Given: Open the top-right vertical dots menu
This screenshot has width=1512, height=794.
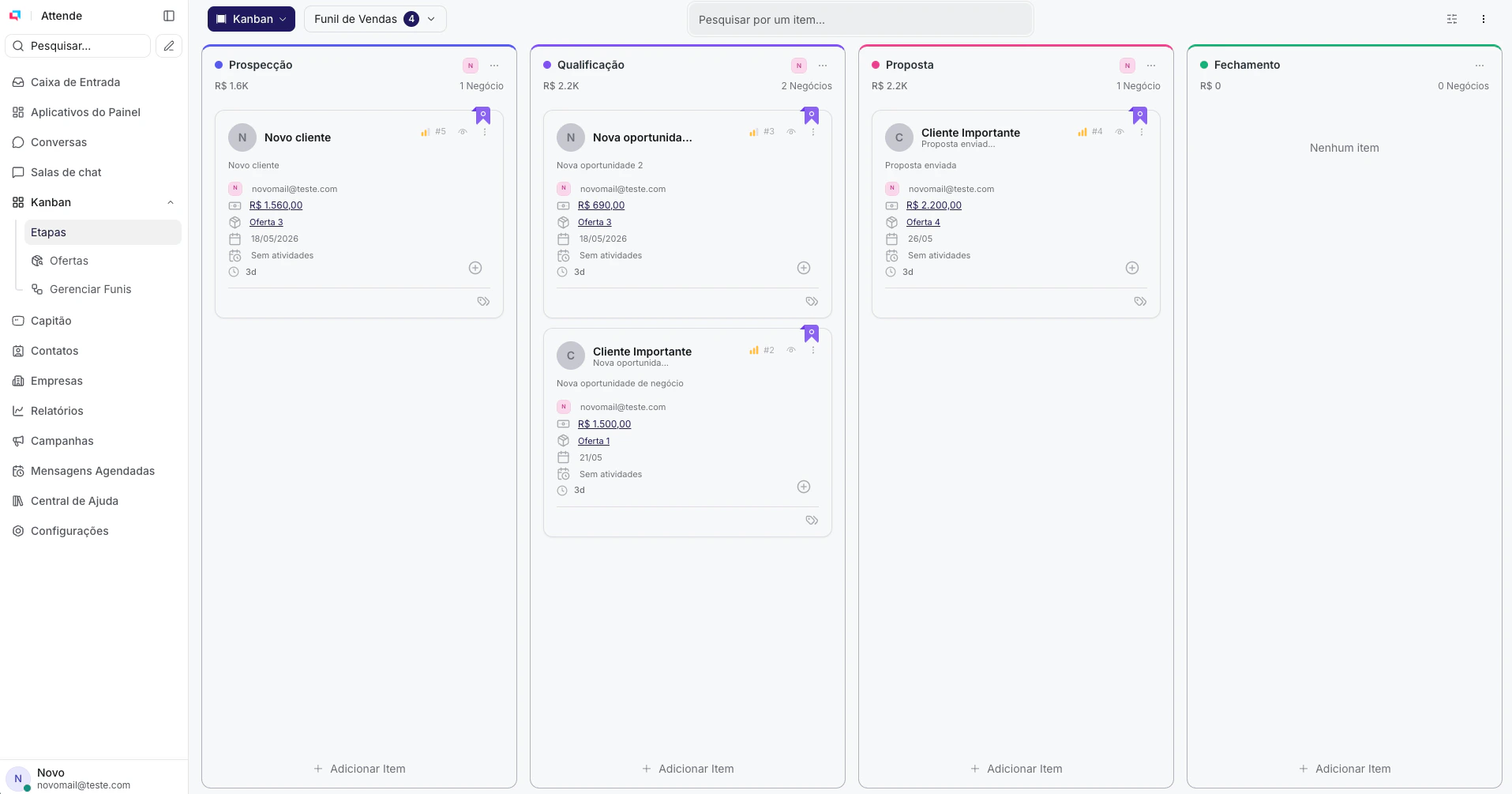Looking at the screenshot, I should coord(1484,19).
